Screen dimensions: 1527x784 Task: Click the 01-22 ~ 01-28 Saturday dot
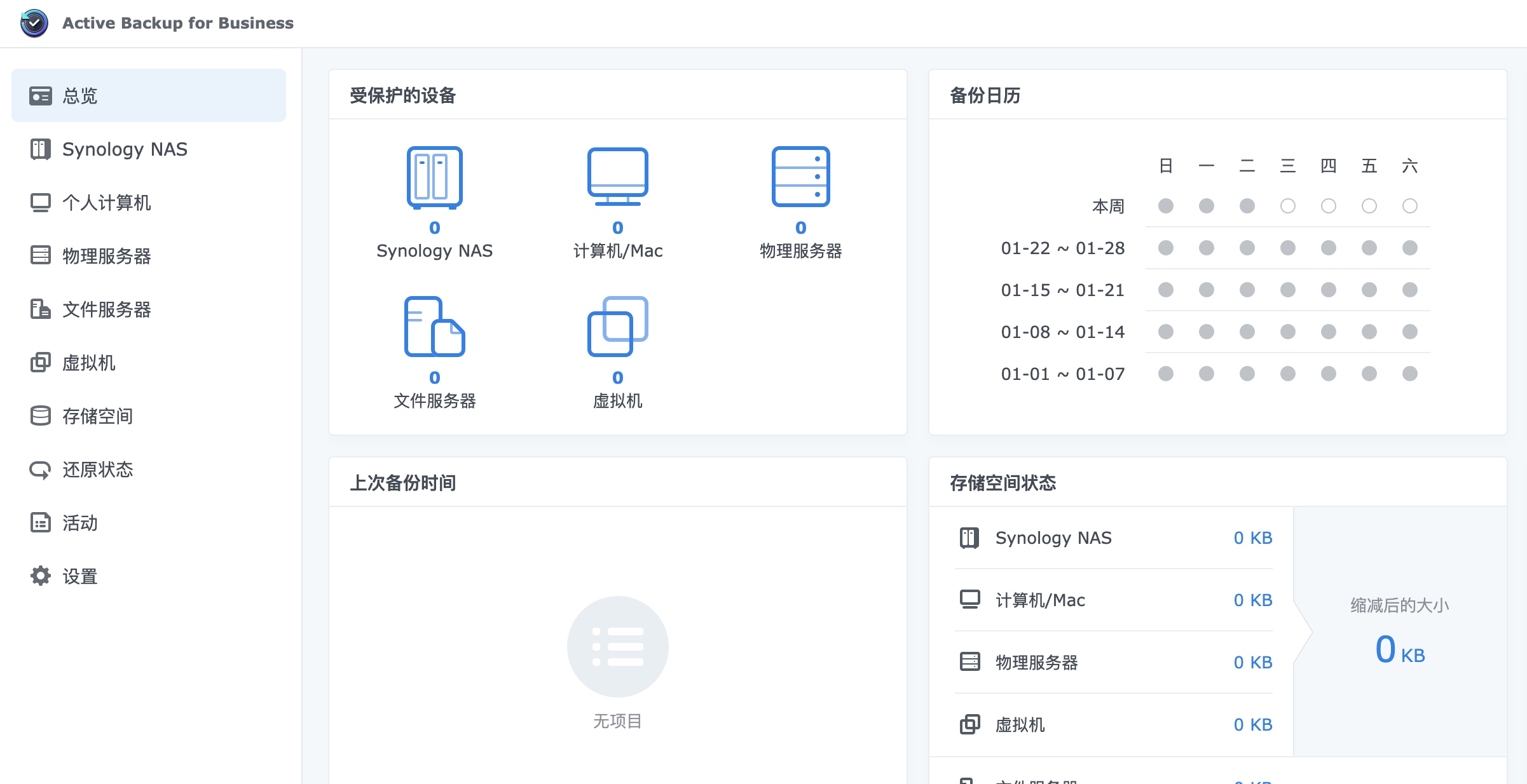pyautogui.click(x=1410, y=248)
